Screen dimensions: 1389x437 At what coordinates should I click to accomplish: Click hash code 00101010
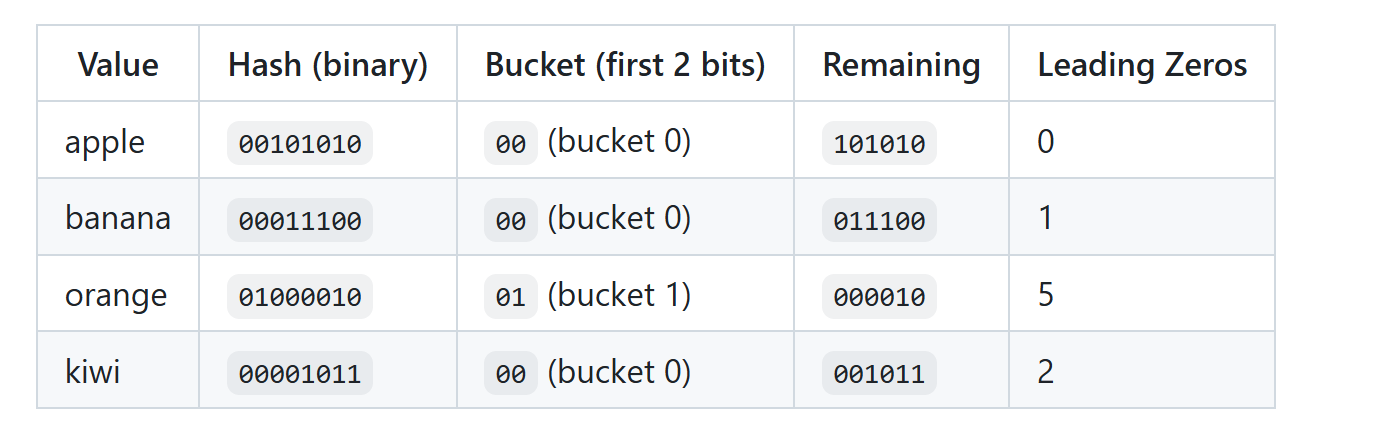point(300,143)
